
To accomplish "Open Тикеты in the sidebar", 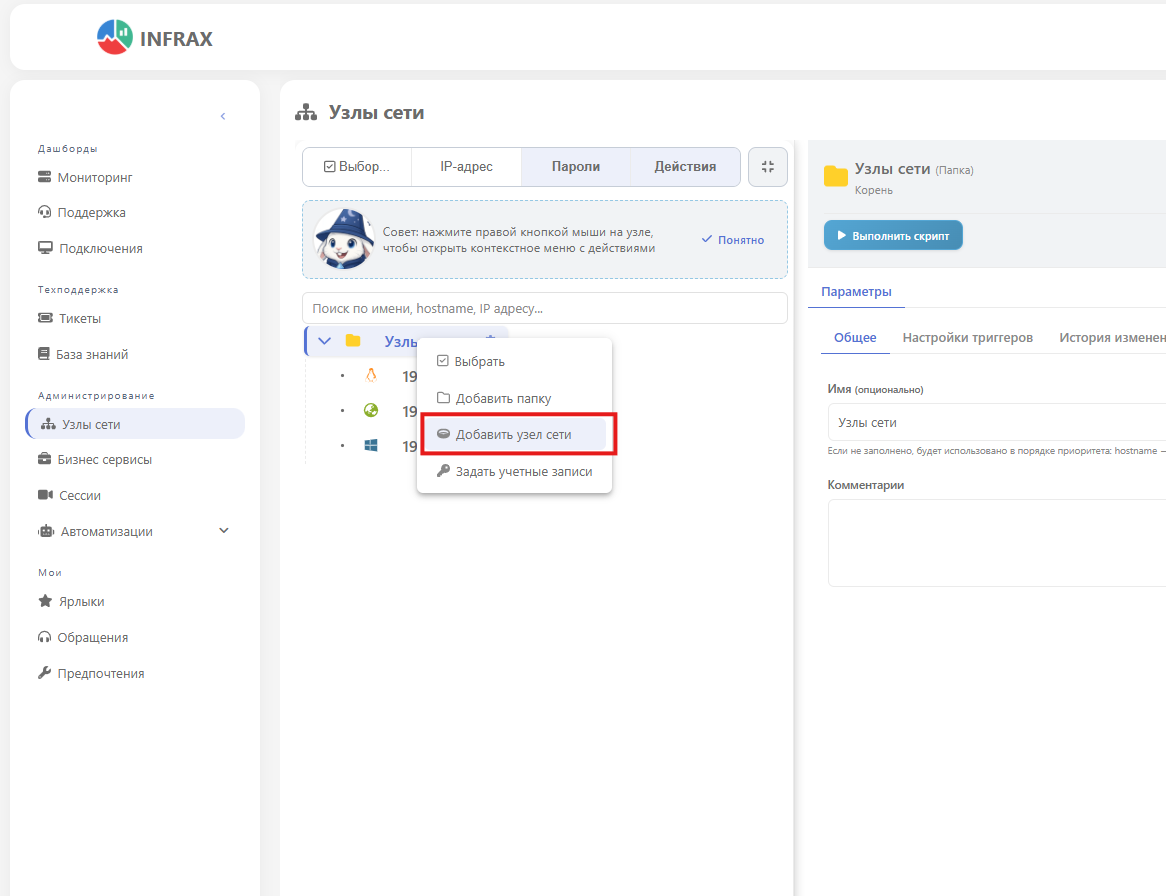I will 79,318.
